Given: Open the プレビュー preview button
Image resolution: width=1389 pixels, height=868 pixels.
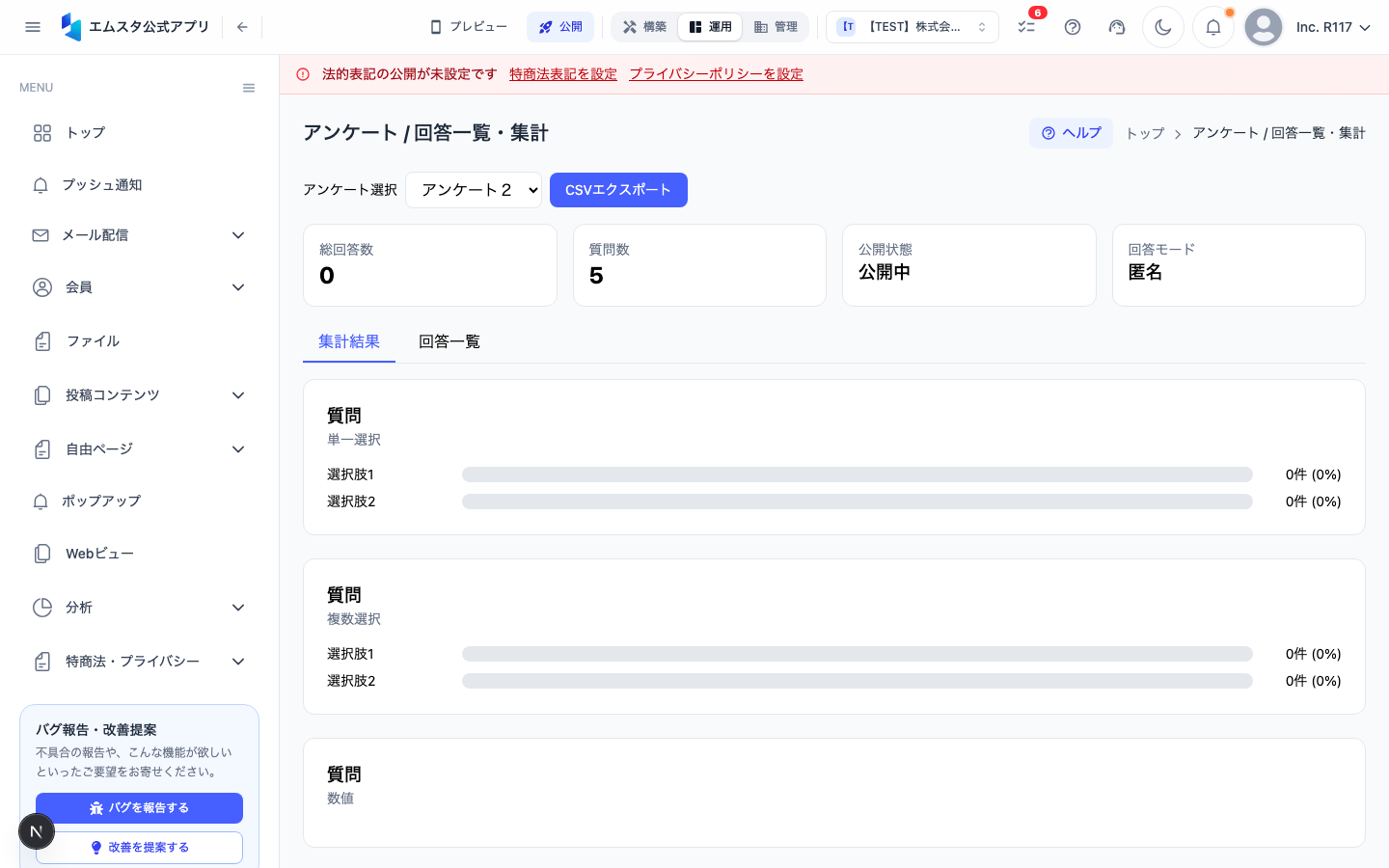Looking at the screenshot, I should [x=469, y=27].
